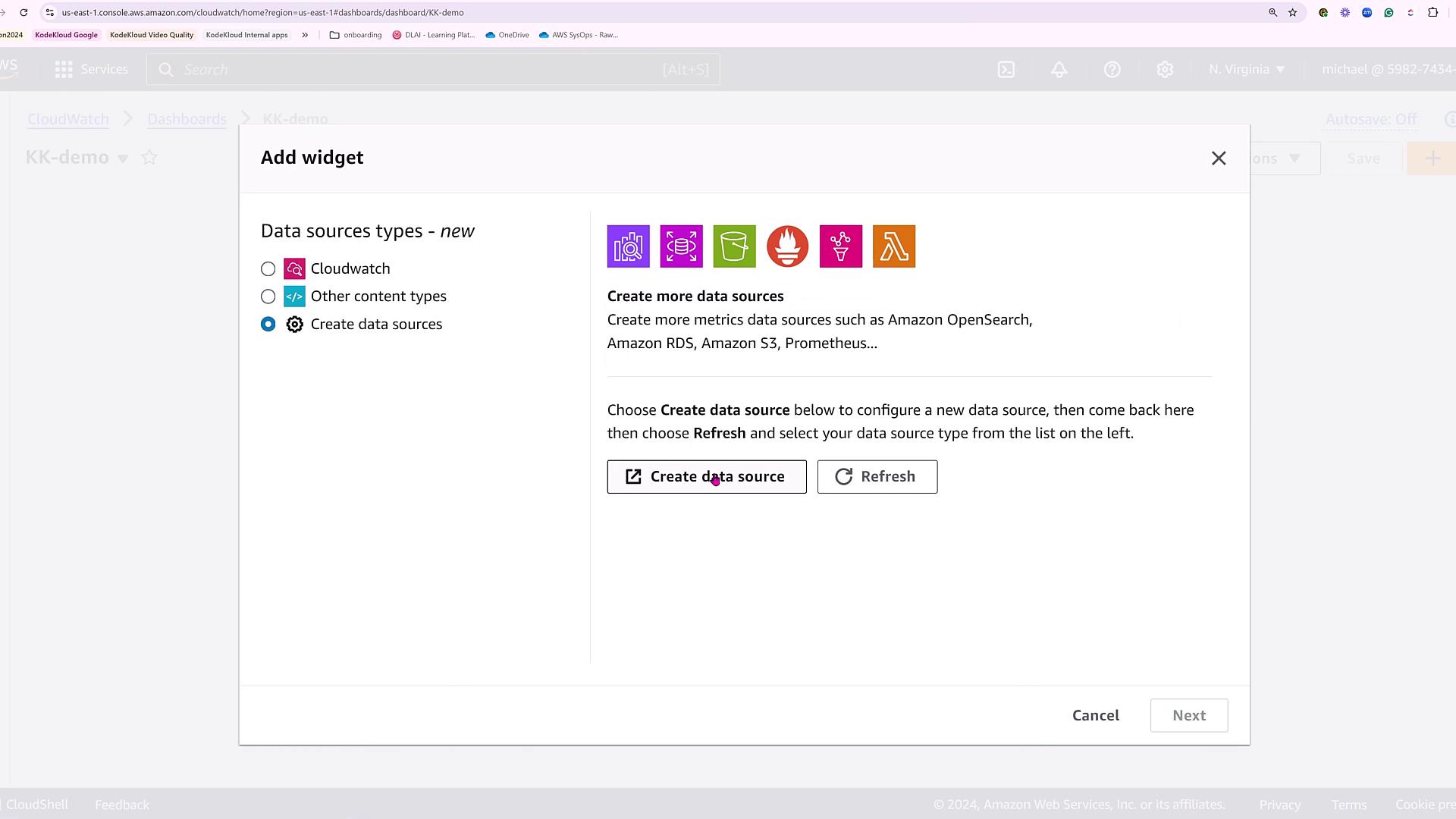Open the notifications bell icon
Image resolution: width=1456 pixels, height=819 pixels.
pos(1059,70)
